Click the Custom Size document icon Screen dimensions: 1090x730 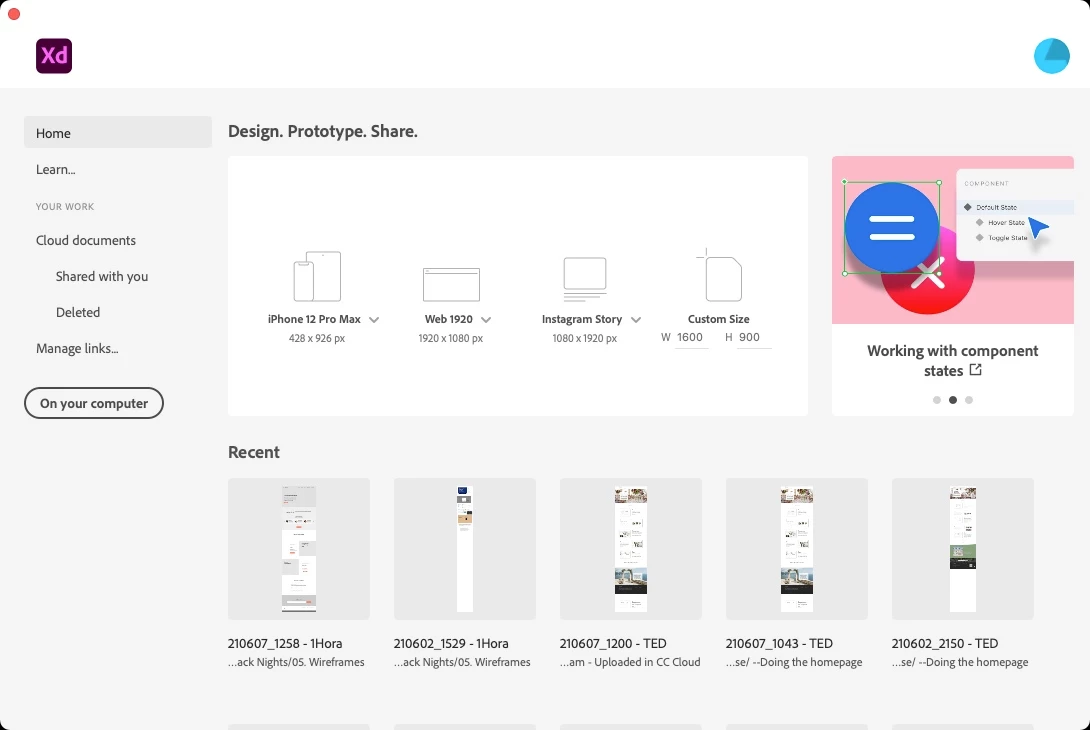click(x=719, y=275)
